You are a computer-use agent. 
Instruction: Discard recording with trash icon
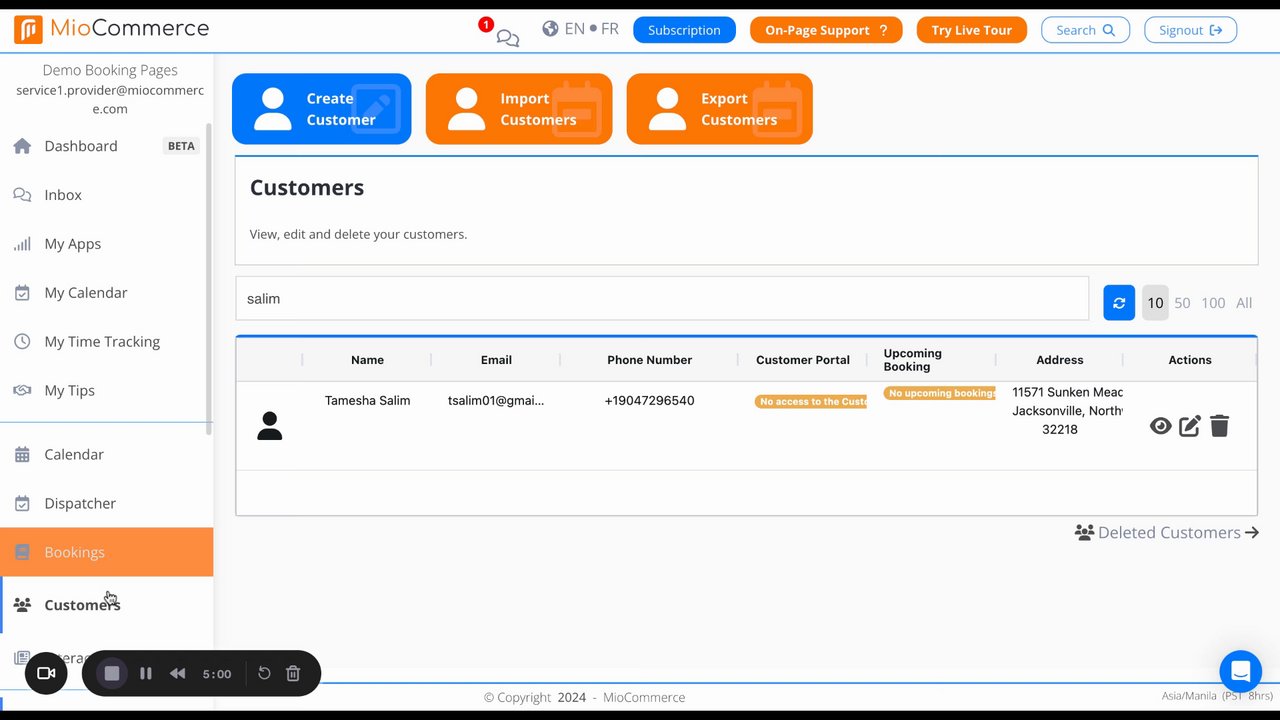tap(293, 673)
